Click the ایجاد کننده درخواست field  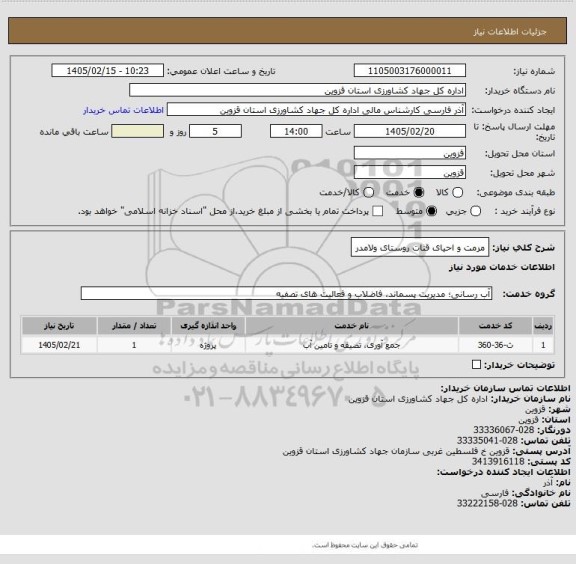(316, 110)
